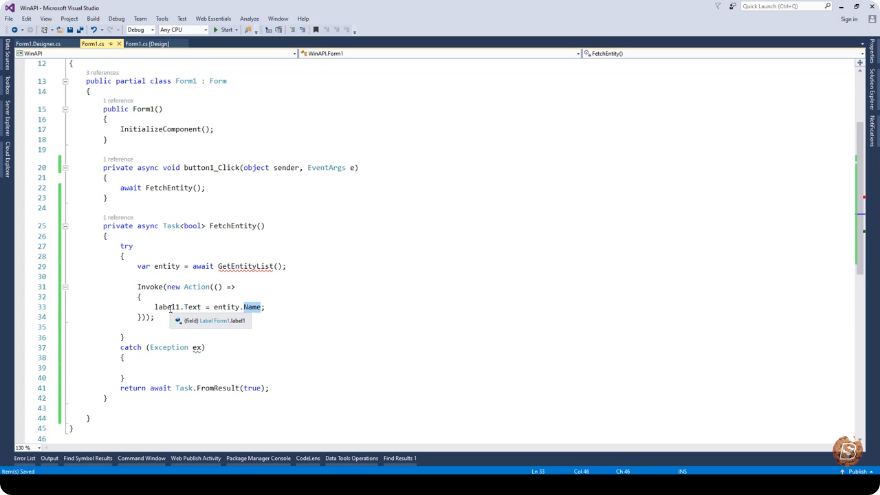Screen dimensions: 880x495
Task: Collapse the Form1 class outlining region
Action: (65, 81)
